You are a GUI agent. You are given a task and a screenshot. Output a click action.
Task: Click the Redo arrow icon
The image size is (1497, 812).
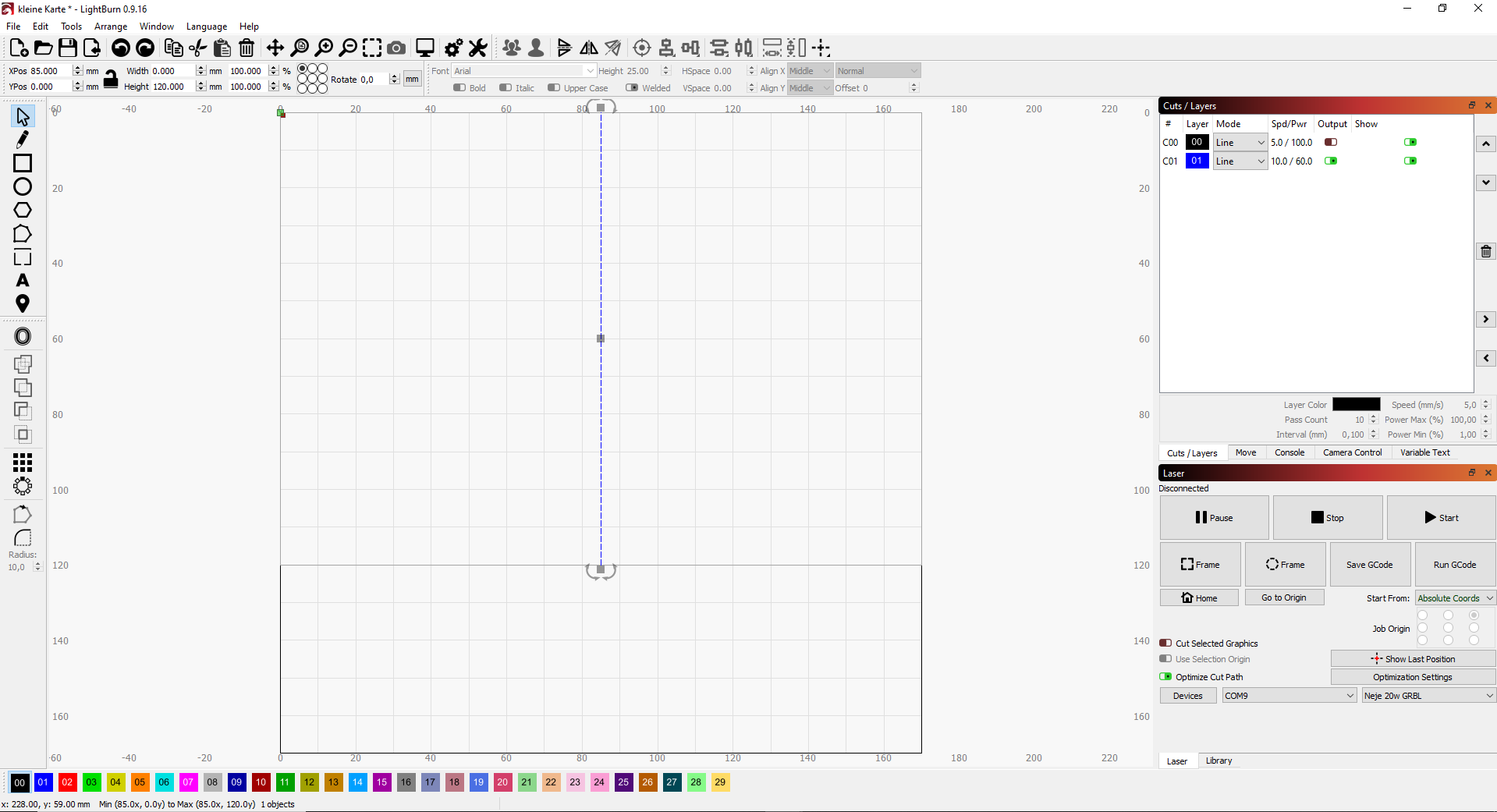[x=145, y=48]
